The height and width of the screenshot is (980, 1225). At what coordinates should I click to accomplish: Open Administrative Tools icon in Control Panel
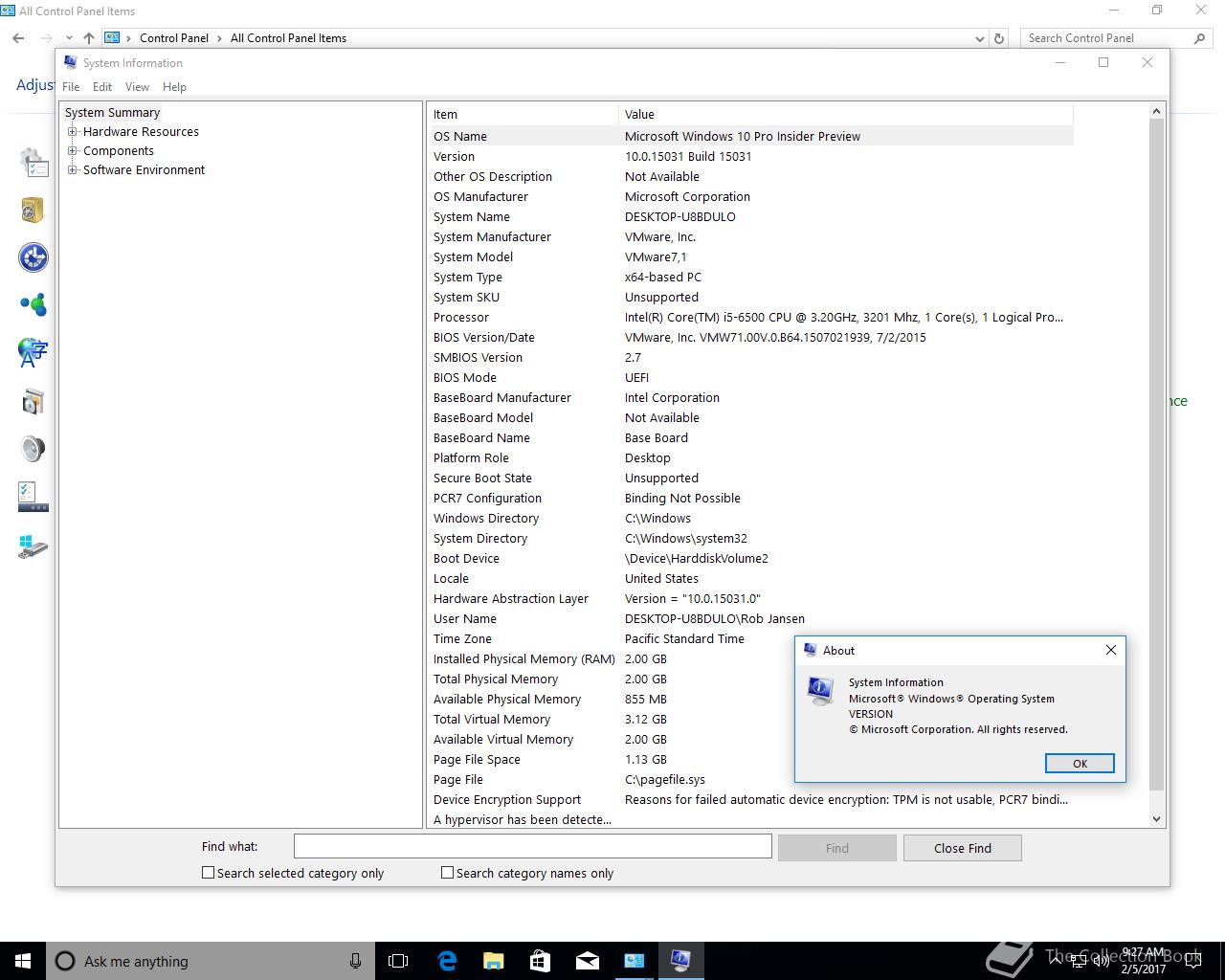click(33, 163)
